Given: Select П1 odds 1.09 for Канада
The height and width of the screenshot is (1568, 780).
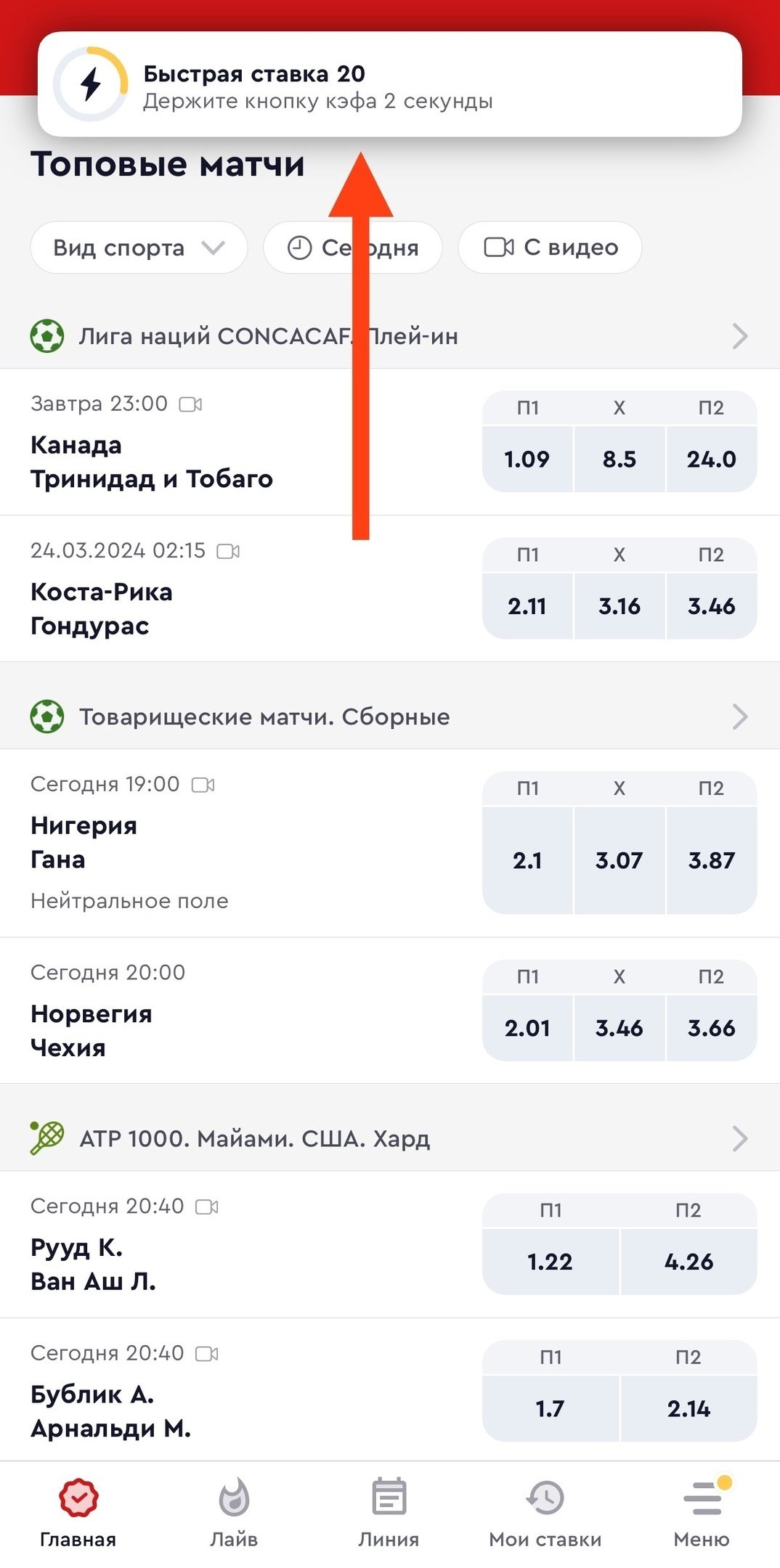Looking at the screenshot, I should coord(527,459).
